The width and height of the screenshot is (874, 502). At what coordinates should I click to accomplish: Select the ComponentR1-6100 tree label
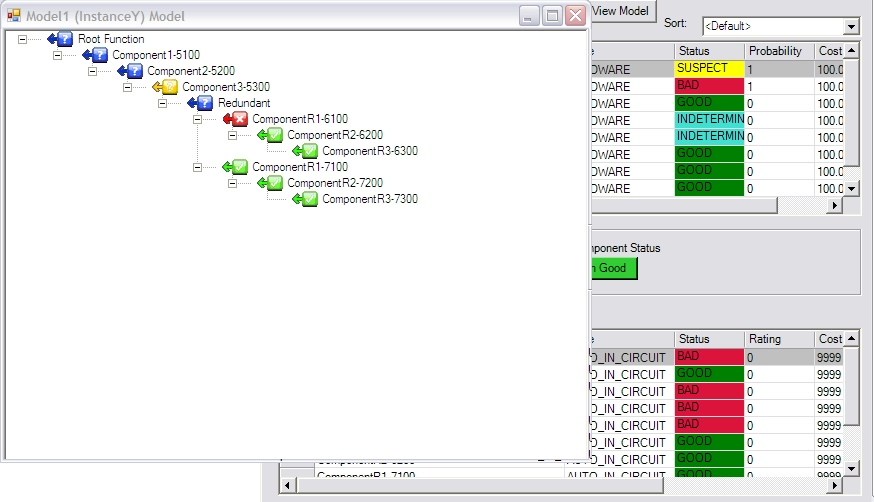pos(300,119)
